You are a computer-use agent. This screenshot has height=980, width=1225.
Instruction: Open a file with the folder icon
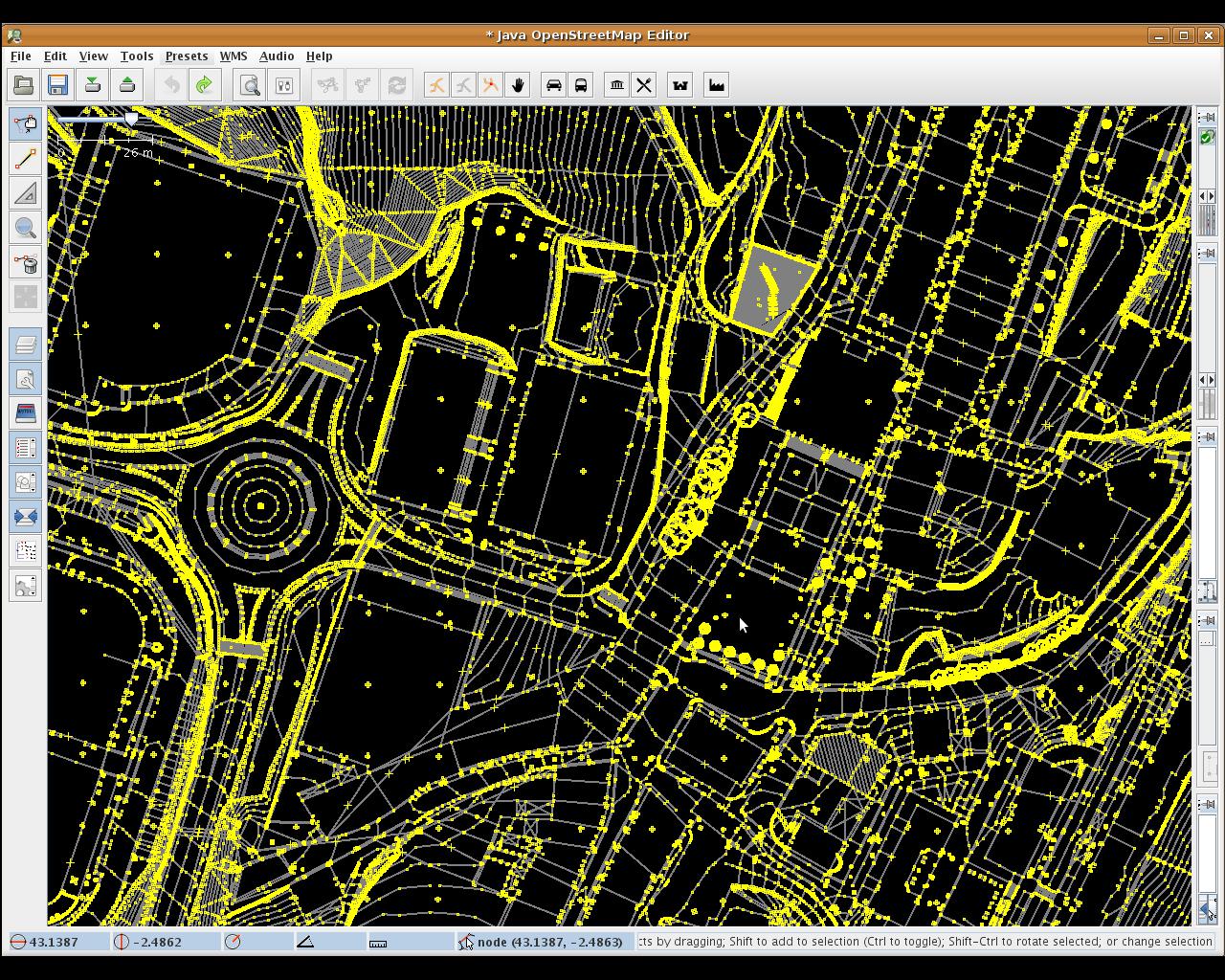(24, 85)
